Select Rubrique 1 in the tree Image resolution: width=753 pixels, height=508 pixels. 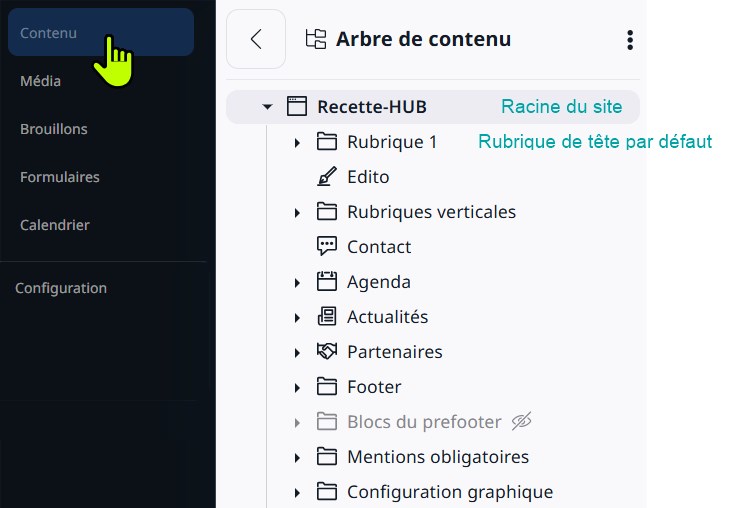pos(392,142)
